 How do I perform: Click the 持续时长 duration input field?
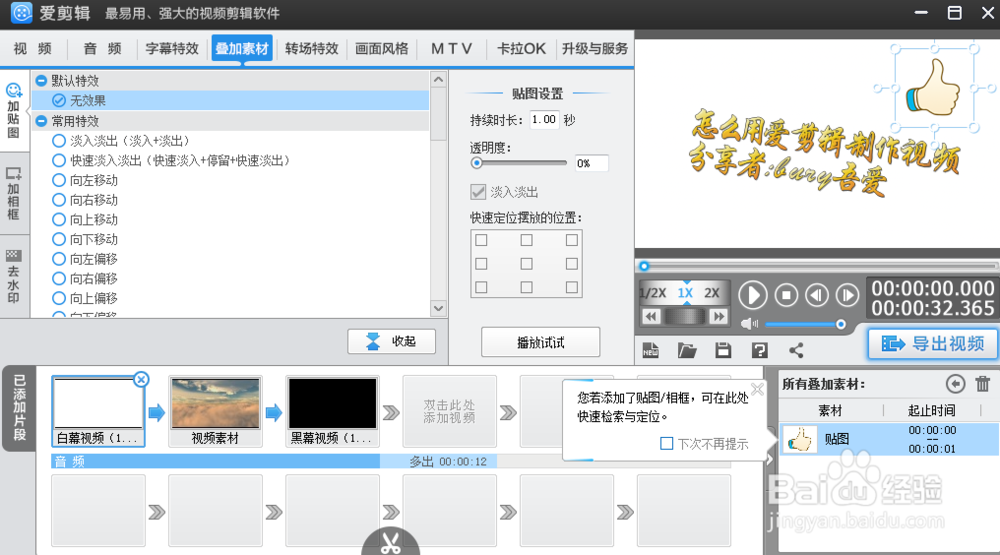(544, 119)
